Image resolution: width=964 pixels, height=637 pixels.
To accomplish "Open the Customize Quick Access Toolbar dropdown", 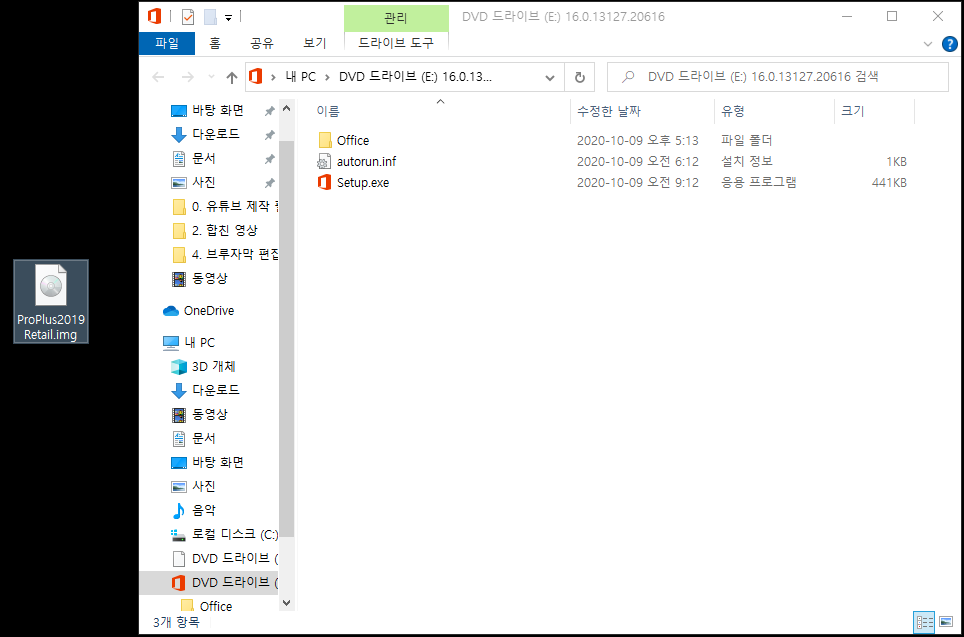I will (x=228, y=18).
